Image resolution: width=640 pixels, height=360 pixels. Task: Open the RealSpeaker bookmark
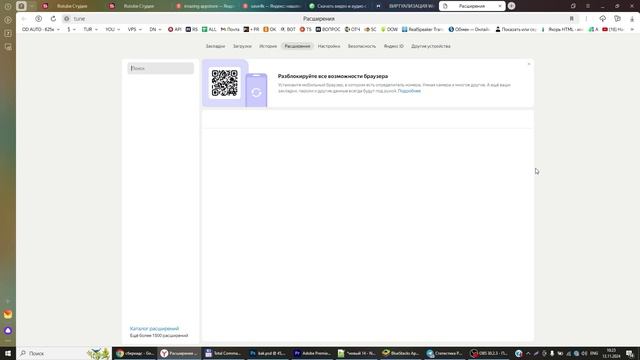(422, 29)
